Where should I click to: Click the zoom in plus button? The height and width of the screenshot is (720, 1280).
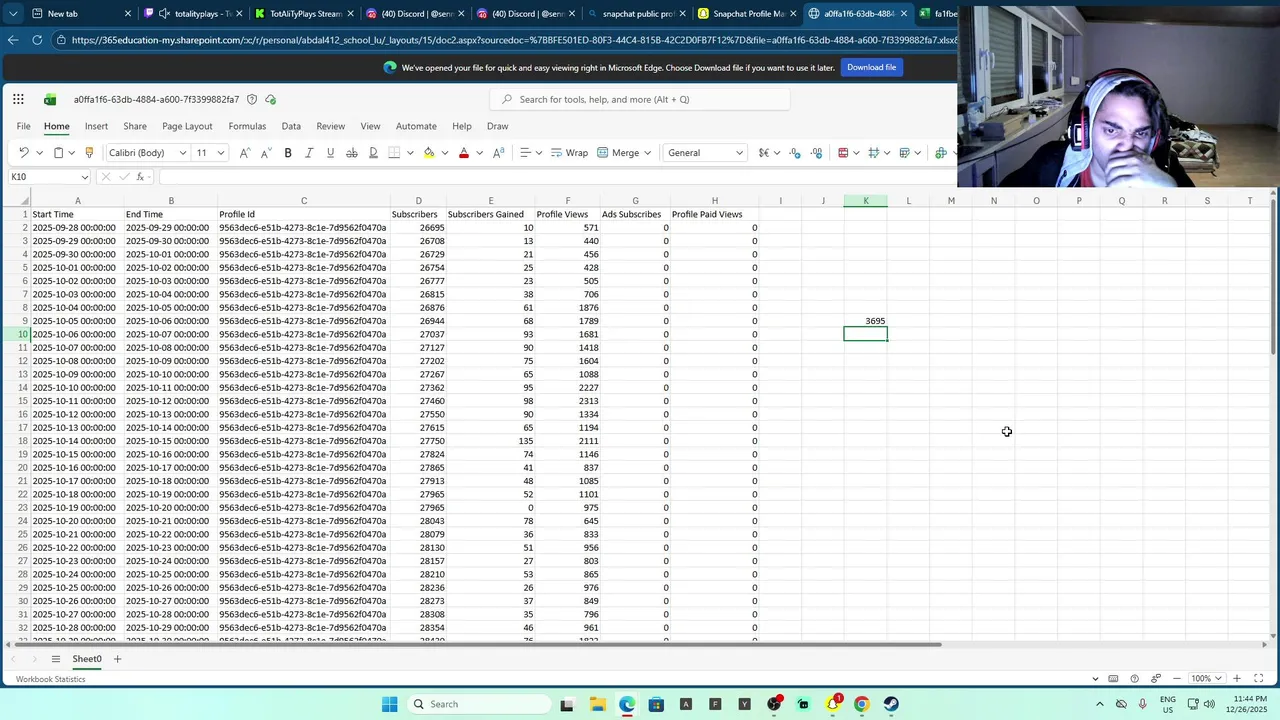click(x=1237, y=679)
